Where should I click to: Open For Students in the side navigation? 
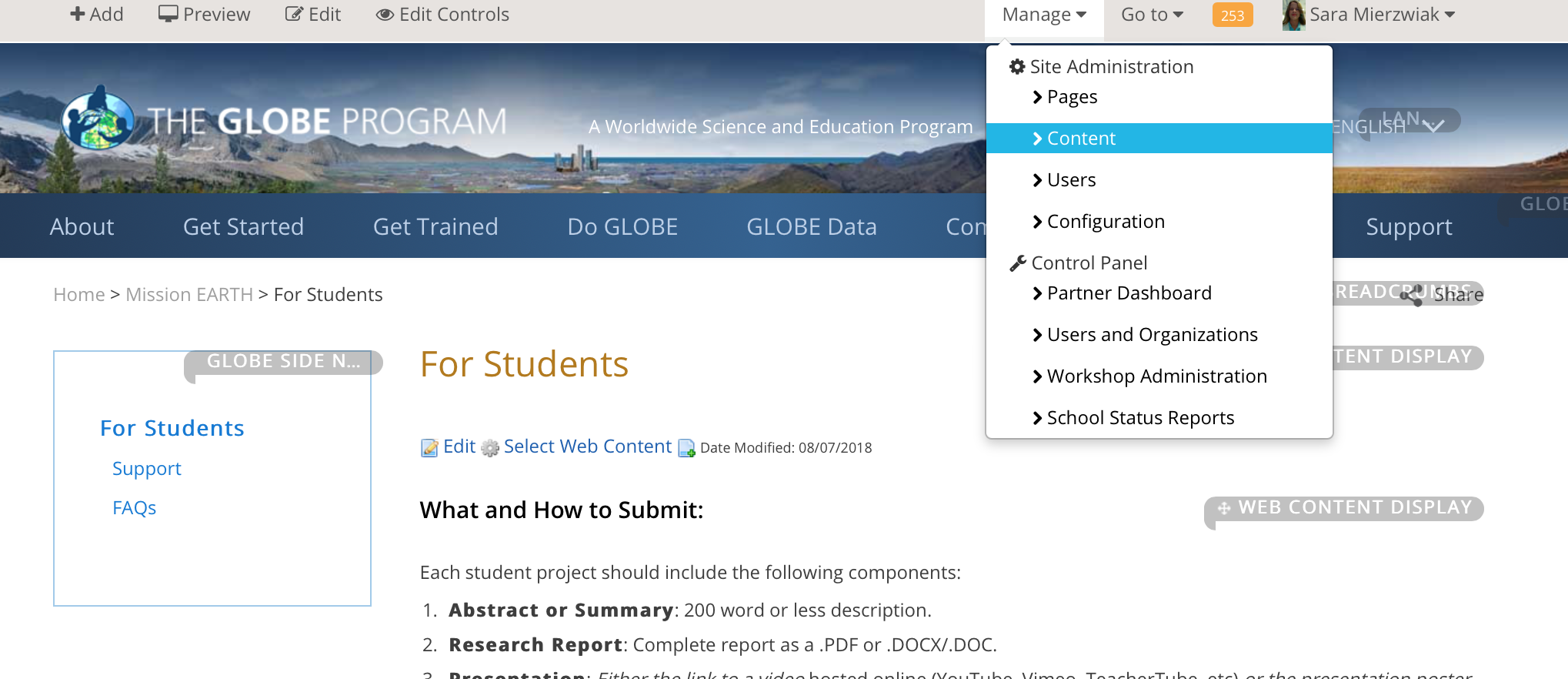pyautogui.click(x=172, y=428)
